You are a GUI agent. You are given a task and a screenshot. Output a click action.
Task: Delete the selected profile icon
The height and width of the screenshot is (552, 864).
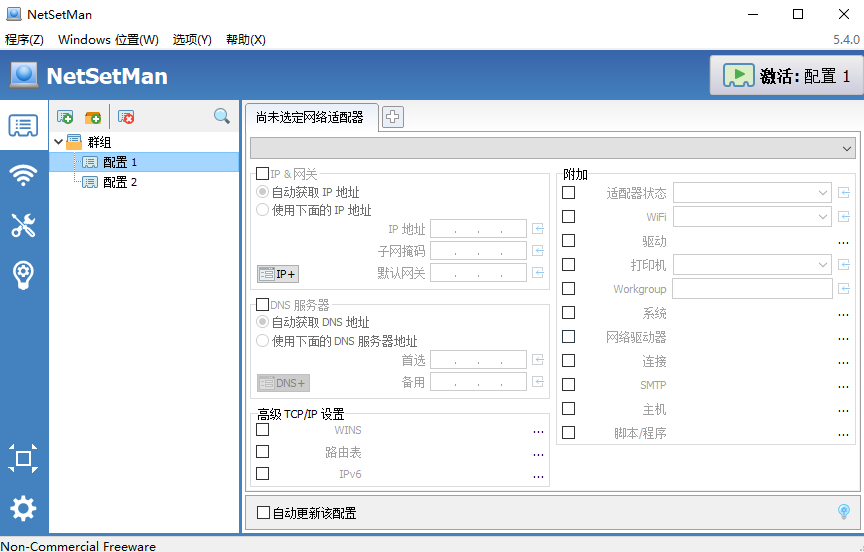tap(126, 117)
